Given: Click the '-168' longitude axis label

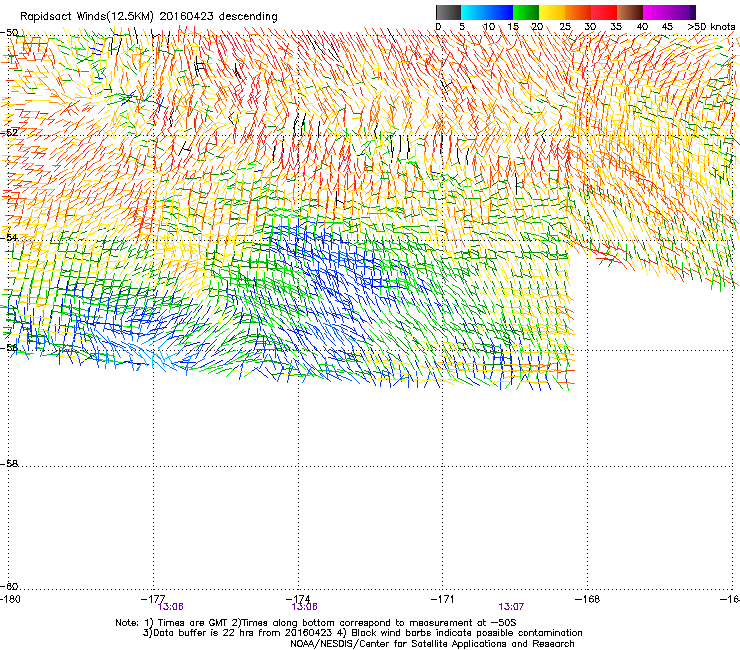Looking at the screenshot, I should point(588,599).
